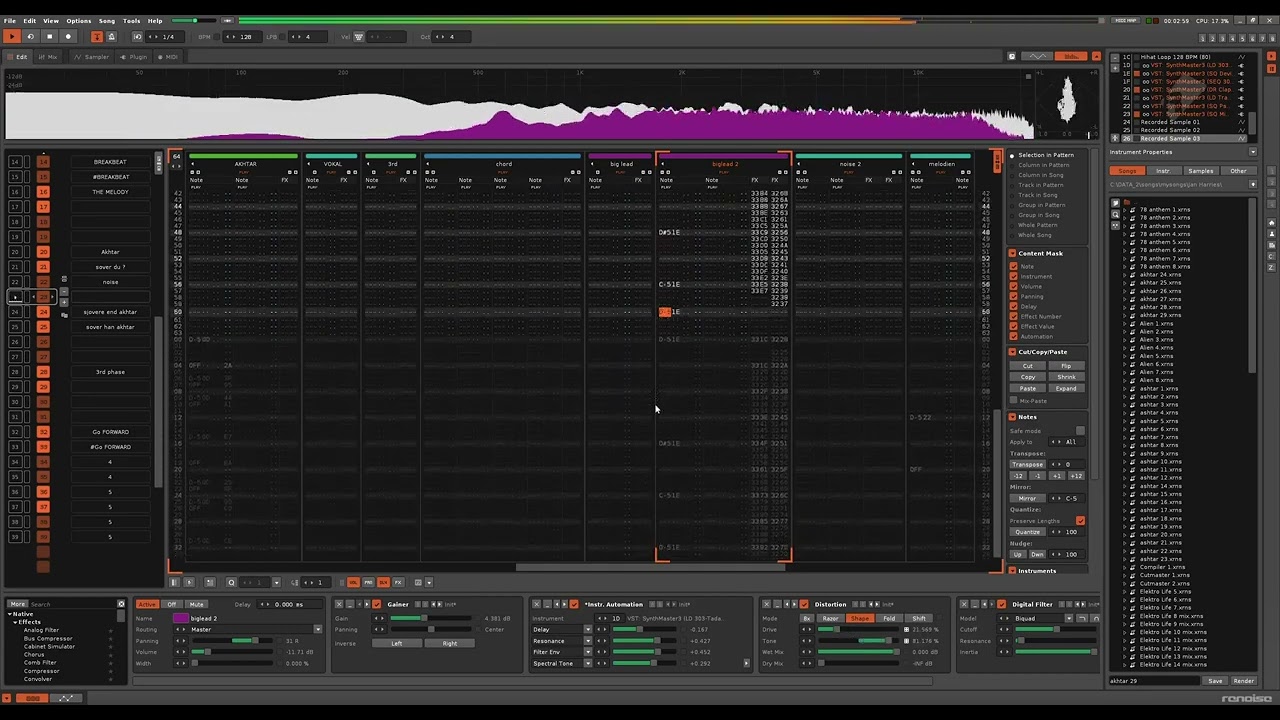This screenshot has height=720, width=1280.
Task: Expand the 'akhtar 24.xrns' tree item
Action: pos(1125,275)
